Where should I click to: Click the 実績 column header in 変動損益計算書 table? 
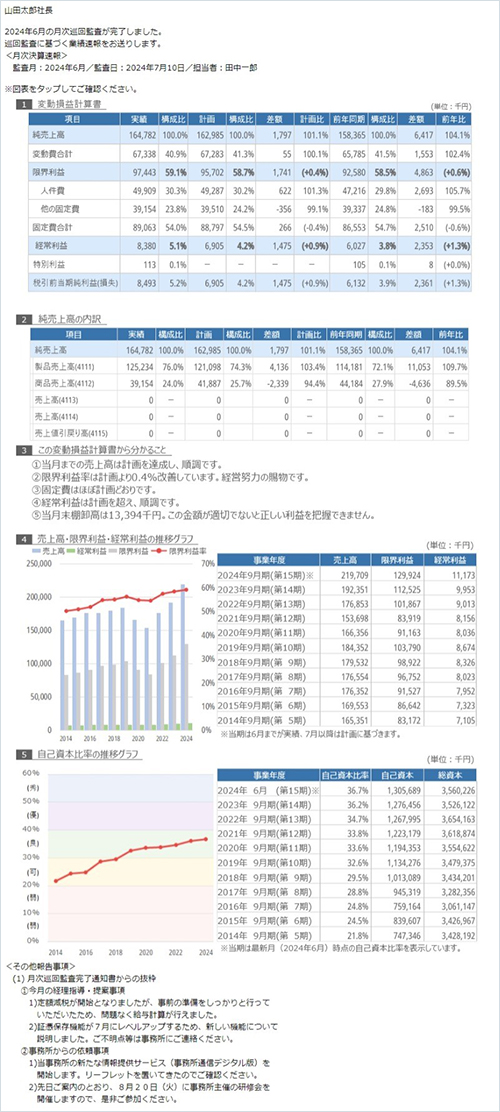pyautogui.click(x=140, y=119)
